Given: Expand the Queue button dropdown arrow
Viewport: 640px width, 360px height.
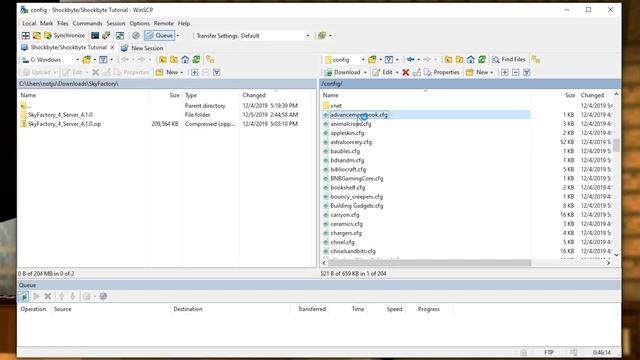Looking at the screenshot, I should click(x=178, y=36).
